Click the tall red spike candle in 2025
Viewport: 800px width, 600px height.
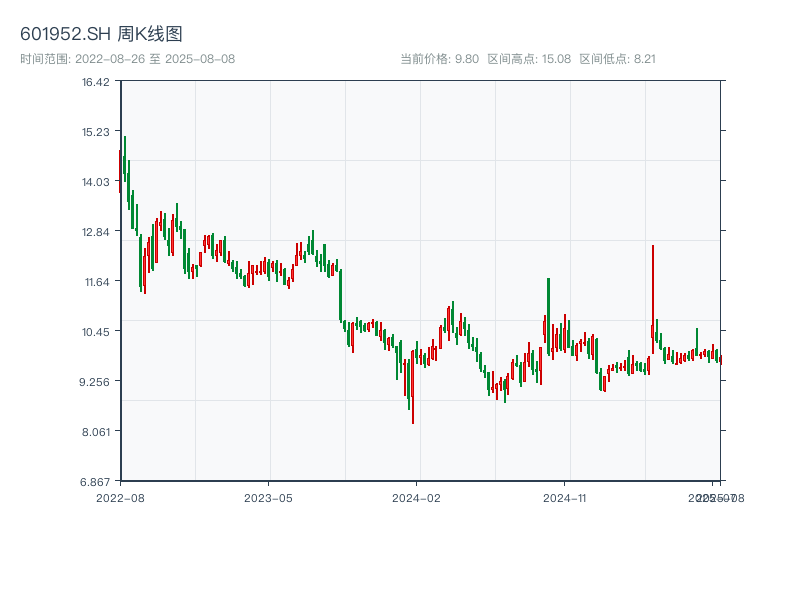coord(652,290)
